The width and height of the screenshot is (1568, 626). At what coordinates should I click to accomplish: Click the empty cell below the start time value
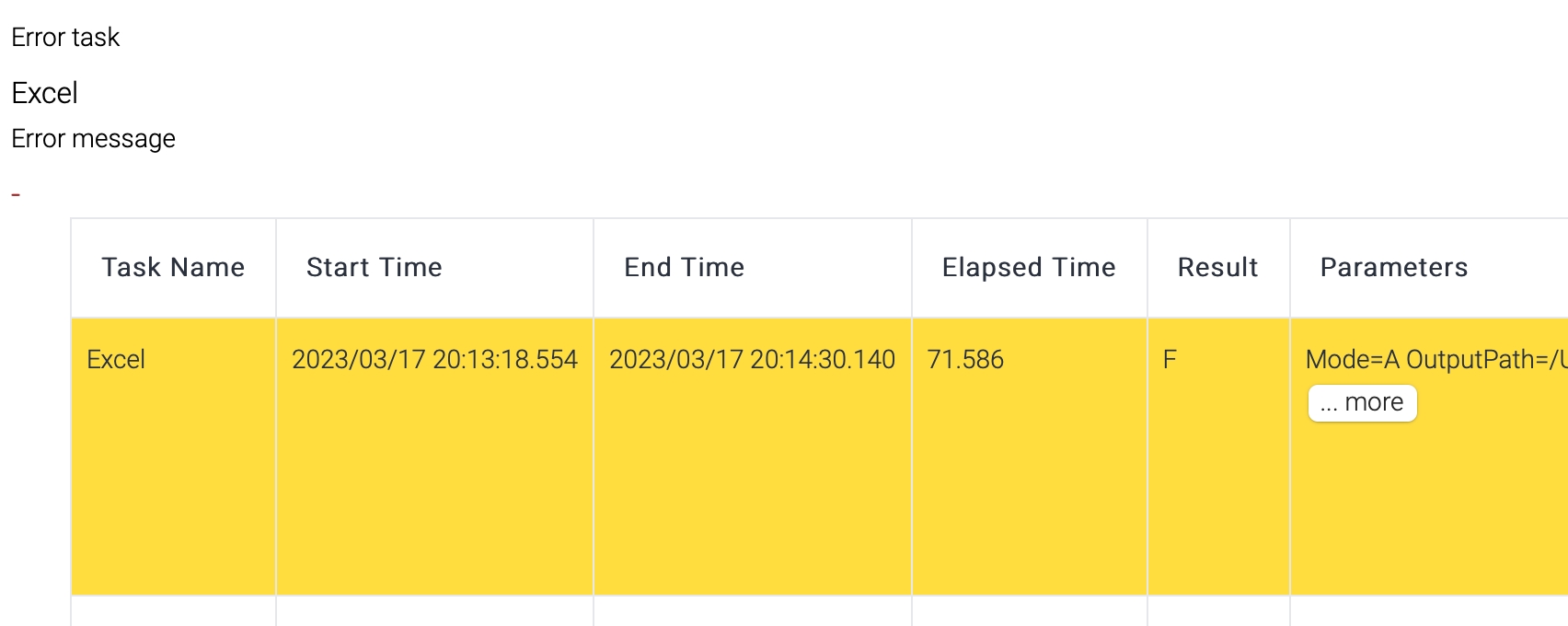(434, 611)
